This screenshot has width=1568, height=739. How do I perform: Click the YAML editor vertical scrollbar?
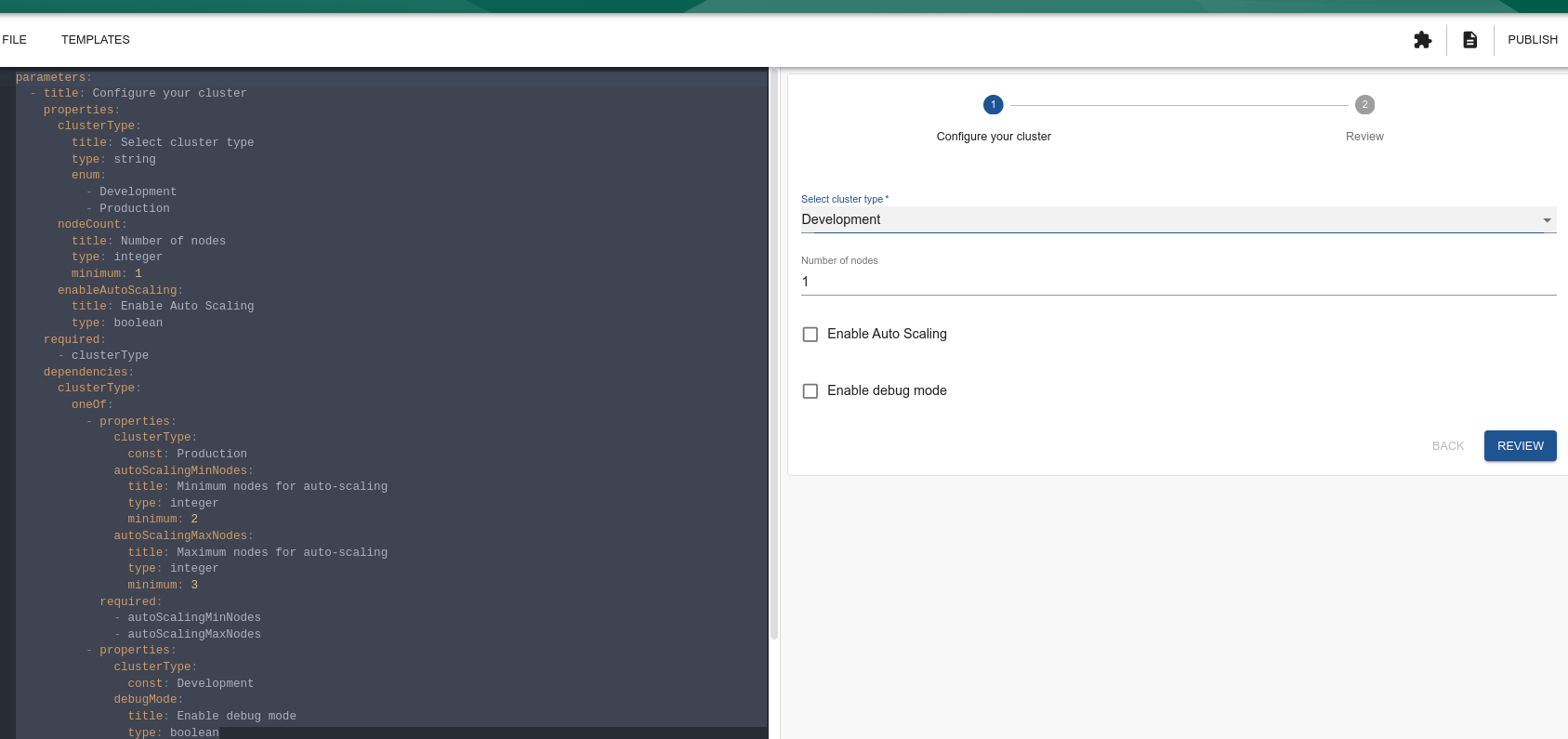point(773,353)
